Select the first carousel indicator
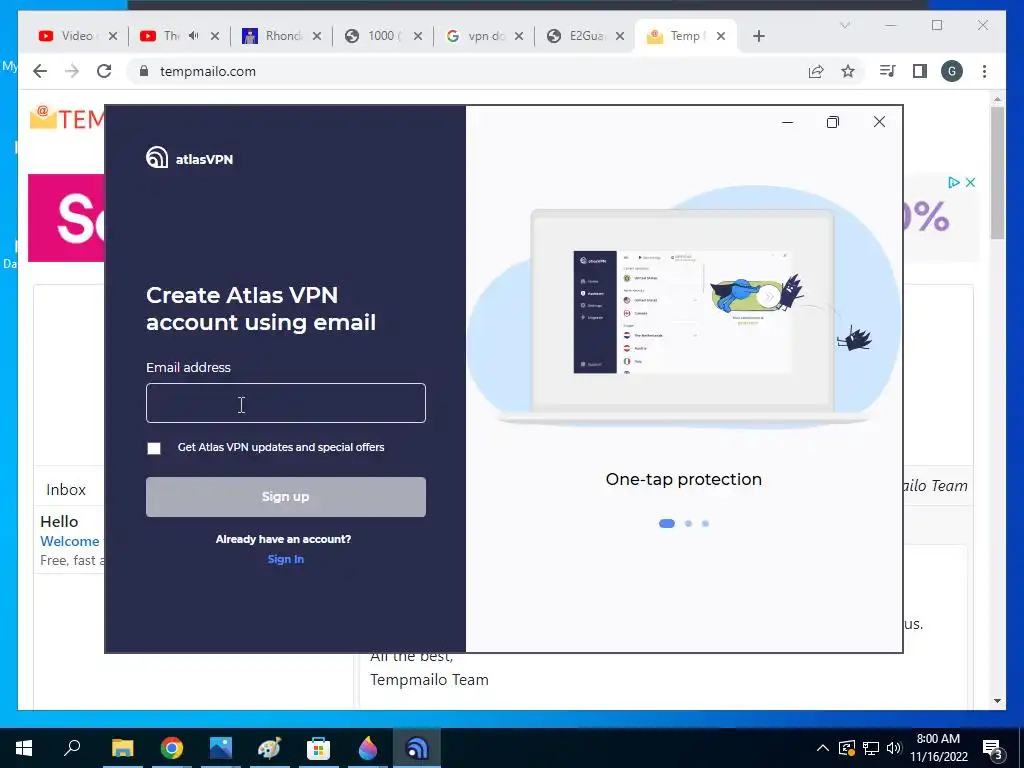 click(x=667, y=523)
